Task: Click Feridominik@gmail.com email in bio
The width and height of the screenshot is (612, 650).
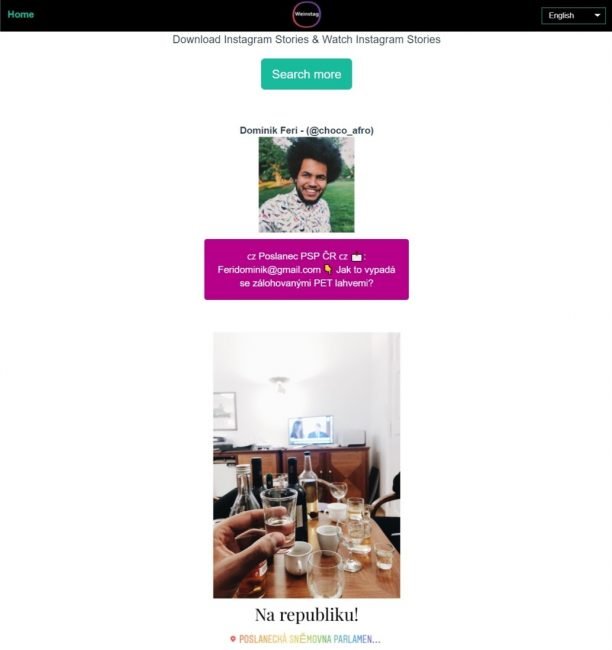Action: tap(269, 270)
